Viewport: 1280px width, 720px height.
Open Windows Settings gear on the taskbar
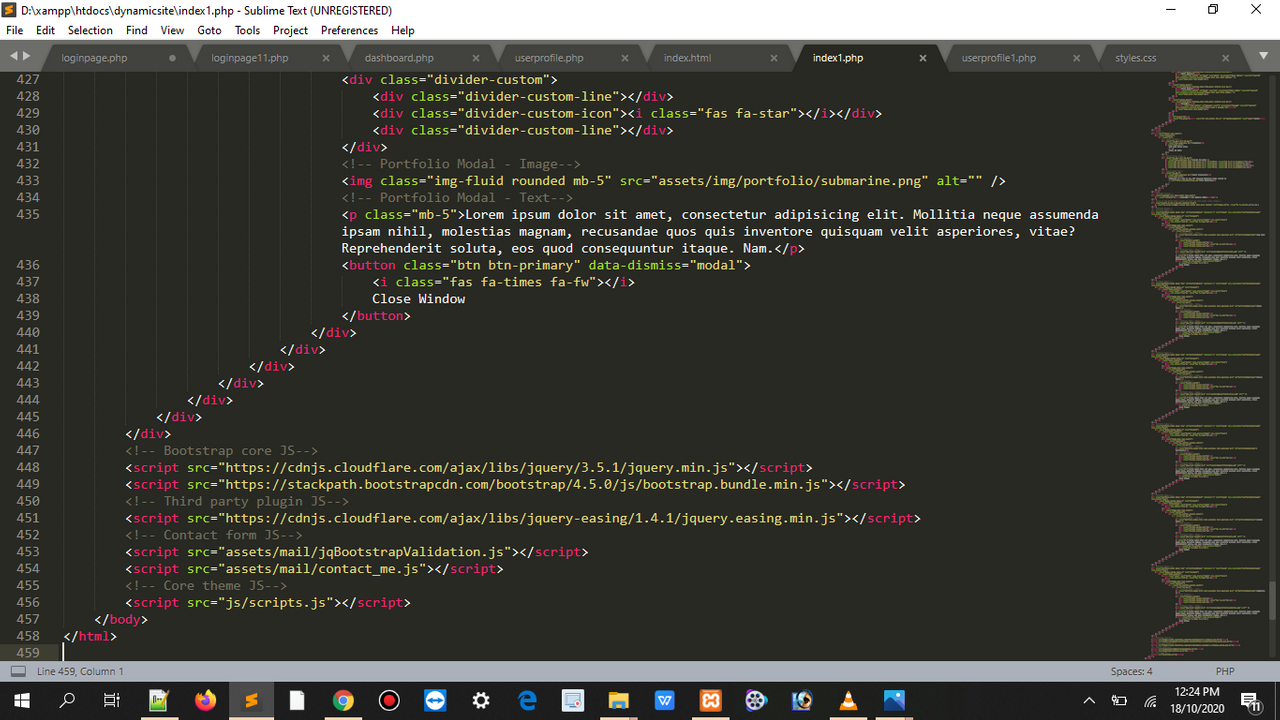(x=481, y=700)
